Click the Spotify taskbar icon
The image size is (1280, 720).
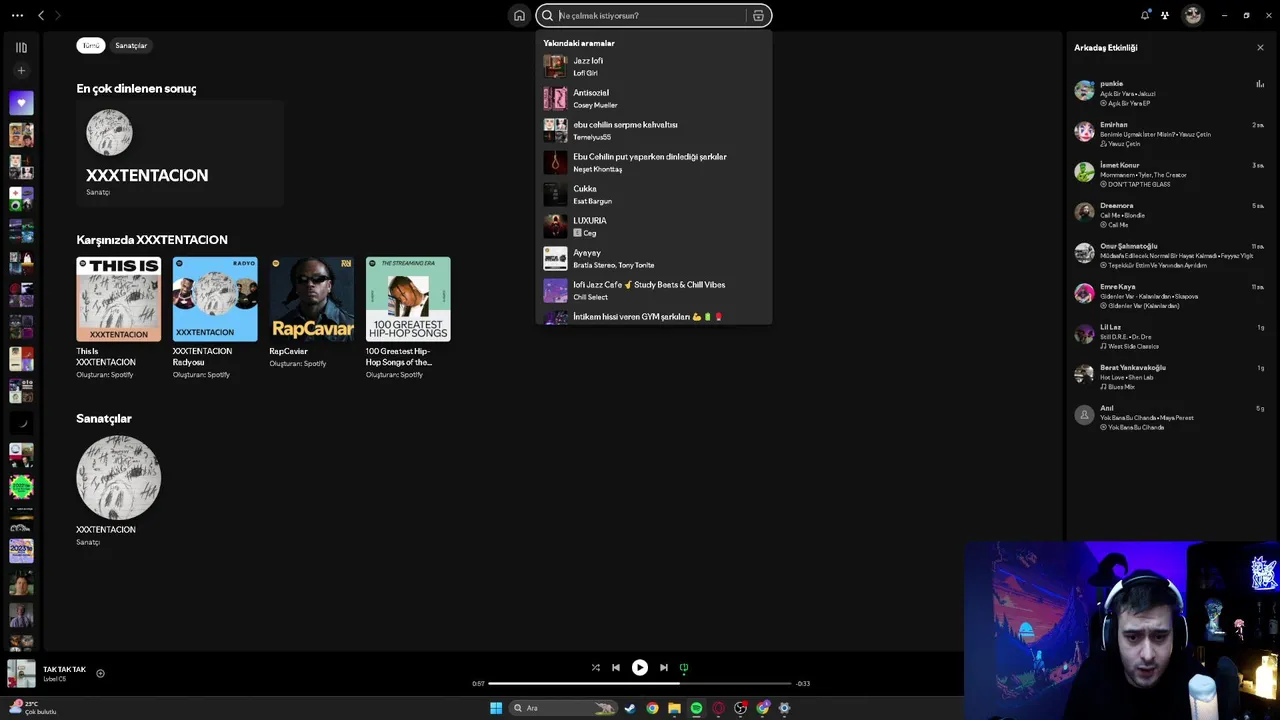[696, 708]
